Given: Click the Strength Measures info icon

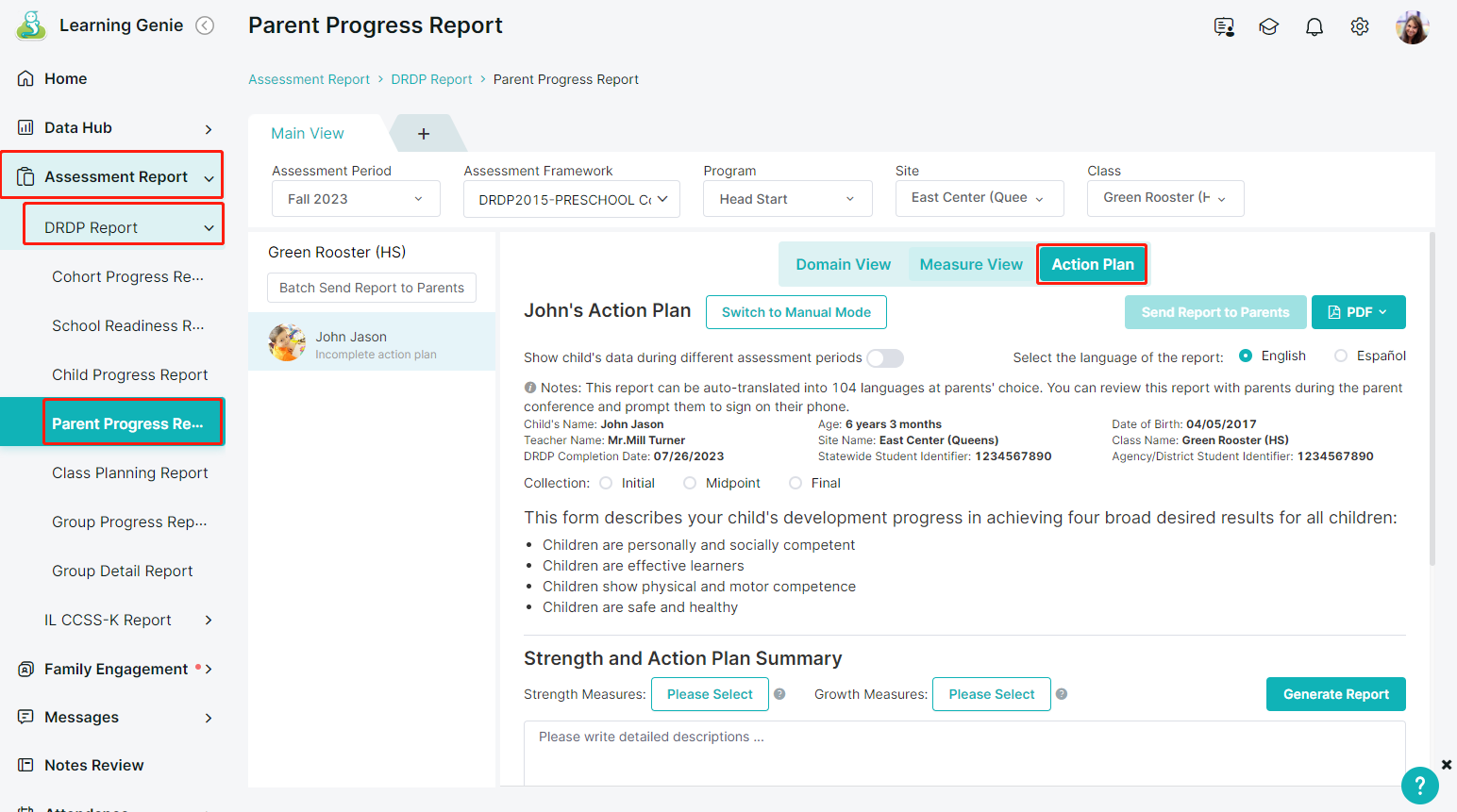Looking at the screenshot, I should pos(779,694).
